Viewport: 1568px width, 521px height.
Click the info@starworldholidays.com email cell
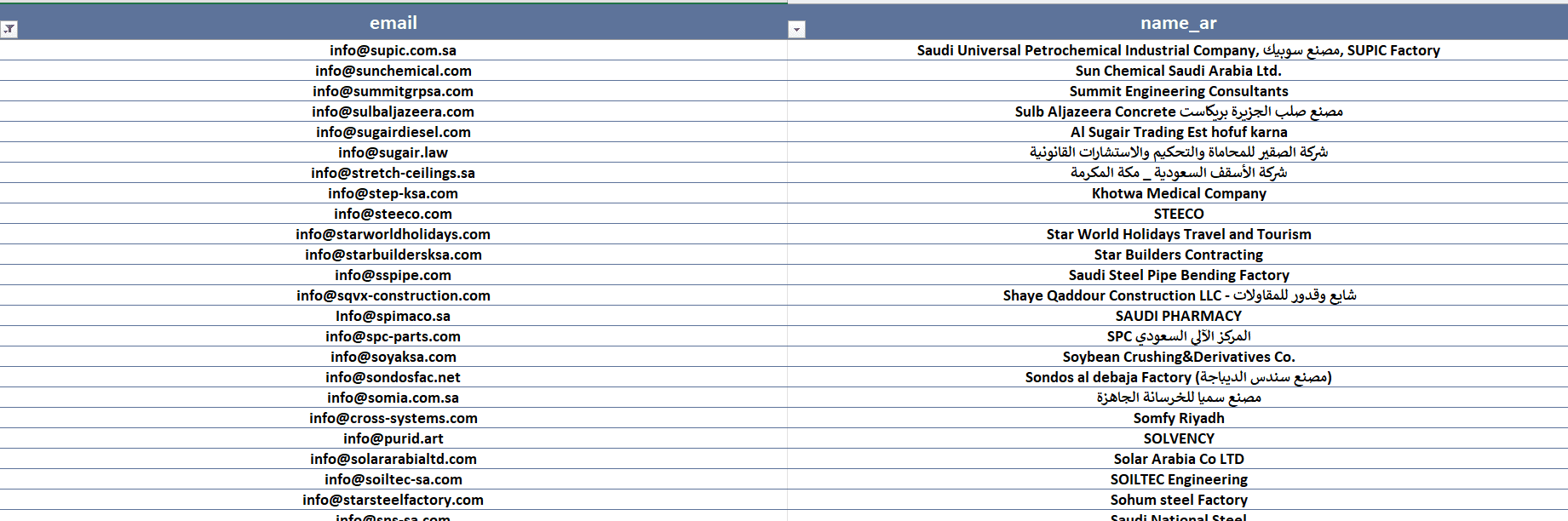pyautogui.click(x=393, y=234)
